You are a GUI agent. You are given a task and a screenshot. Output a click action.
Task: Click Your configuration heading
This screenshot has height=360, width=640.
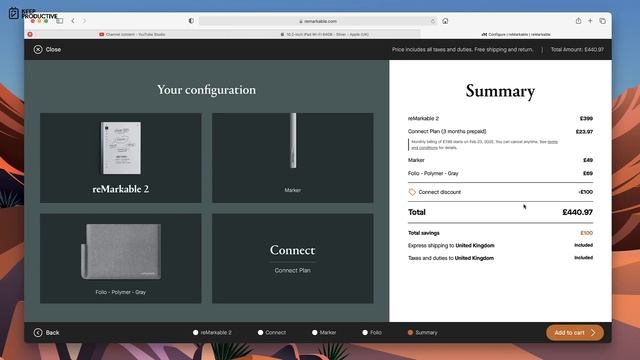[207, 90]
